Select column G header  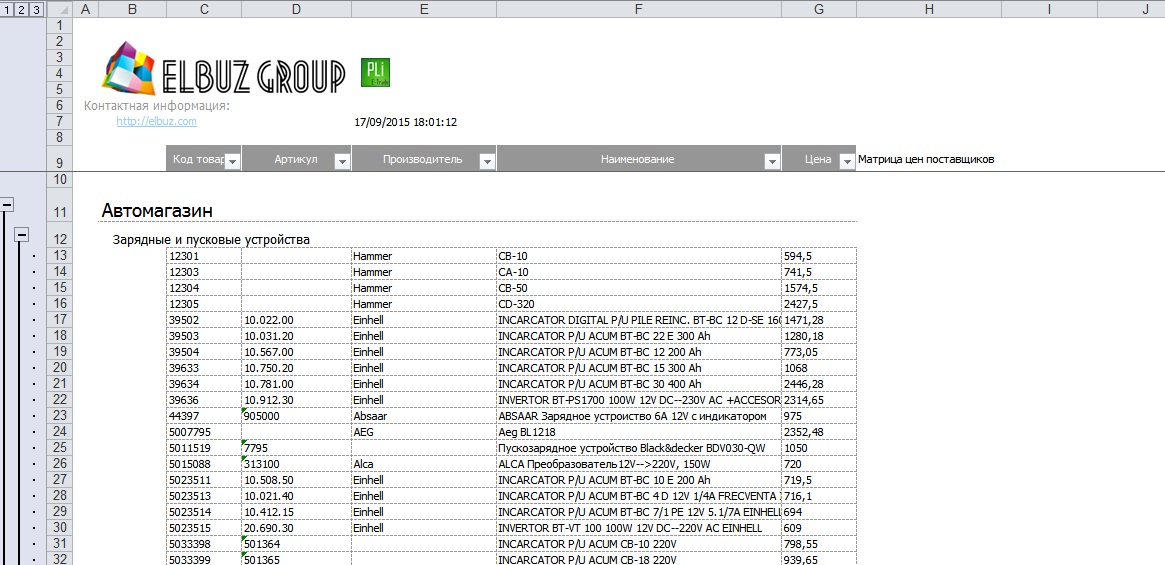819,9
